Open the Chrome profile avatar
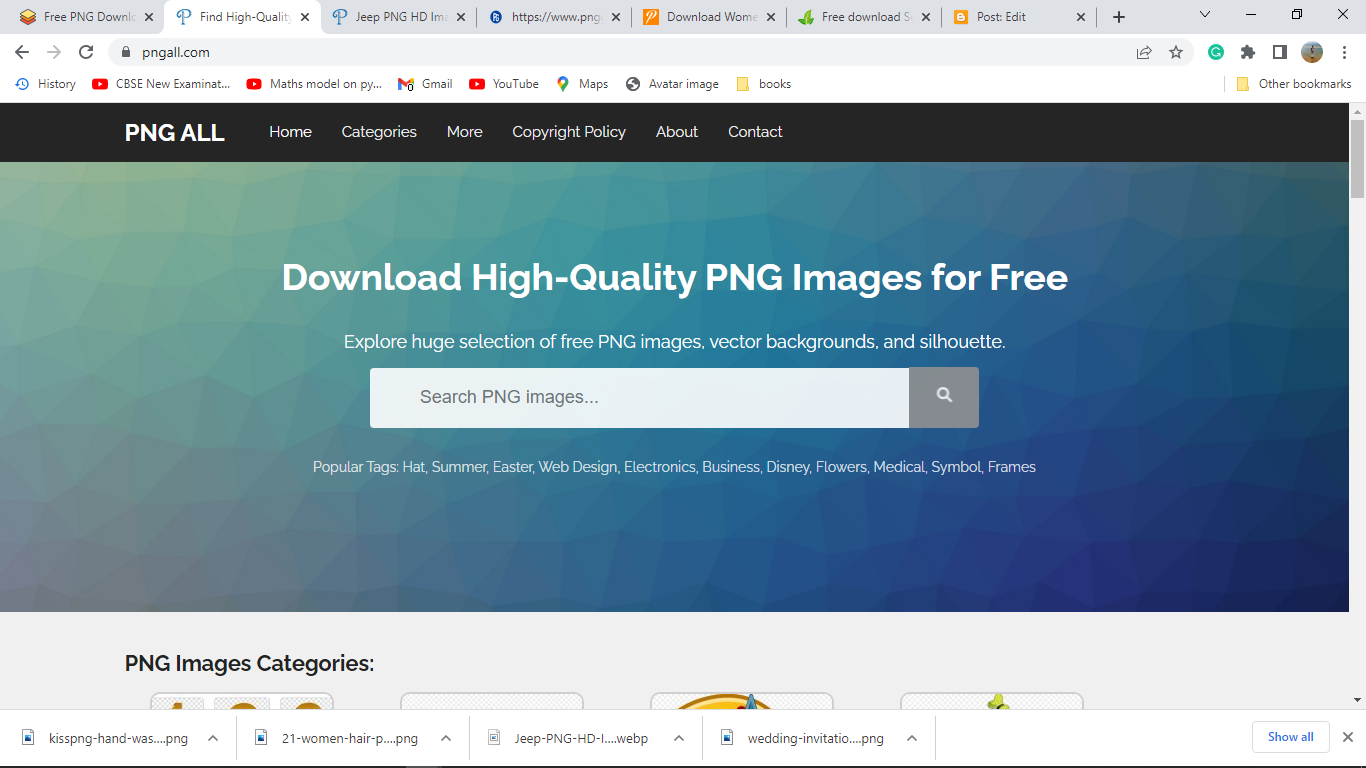This screenshot has width=1366, height=768. [x=1312, y=52]
